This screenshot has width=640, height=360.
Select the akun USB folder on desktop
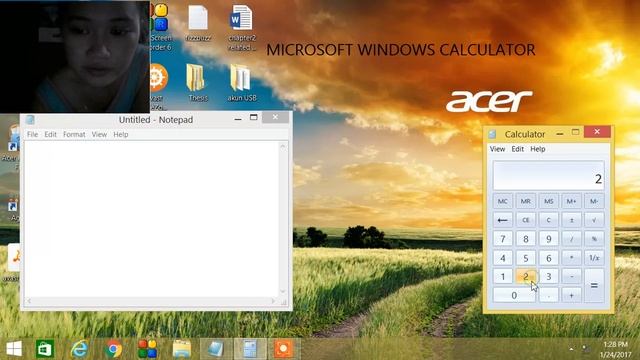point(242,83)
